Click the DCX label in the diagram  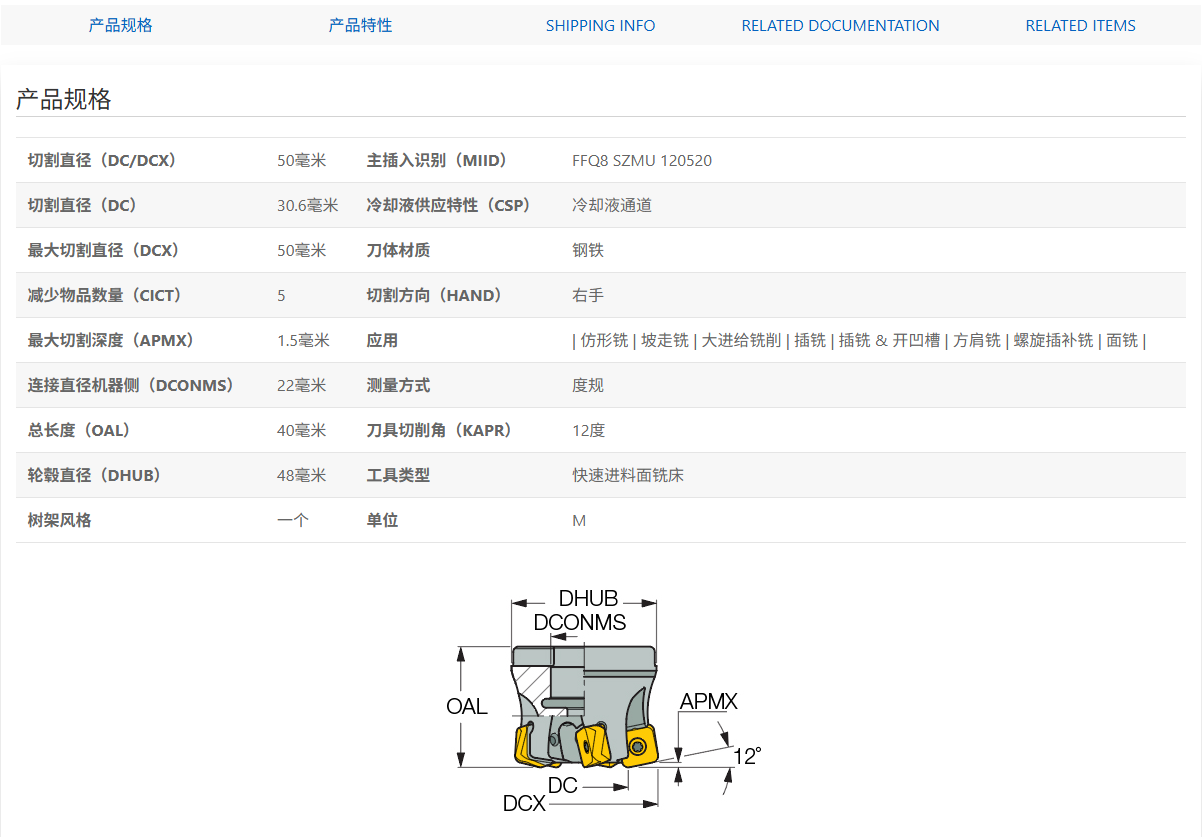pyautogui.click(x=524, y=803)
